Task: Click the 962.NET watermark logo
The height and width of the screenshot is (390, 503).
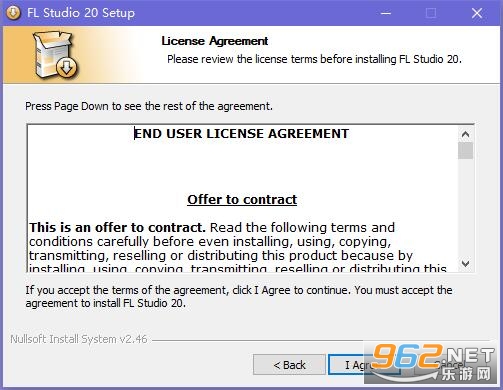Action: tap(433, 363)
